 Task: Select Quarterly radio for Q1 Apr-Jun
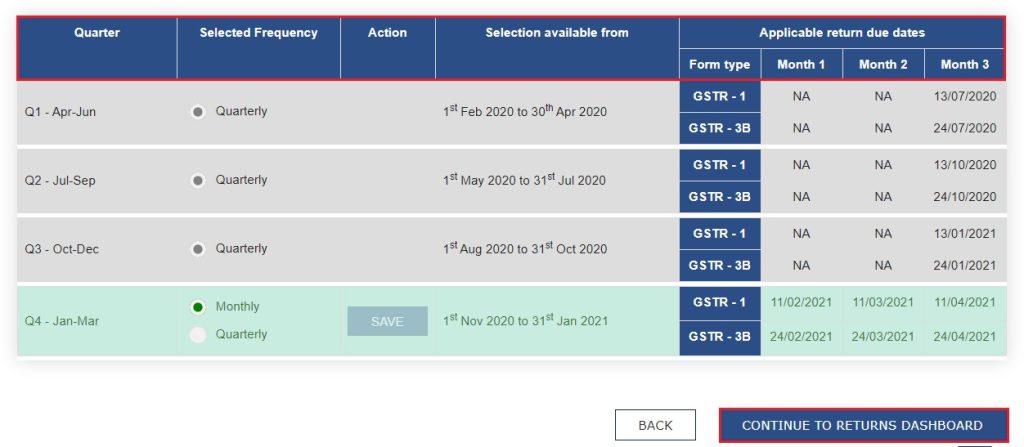[x=198, y=112]
